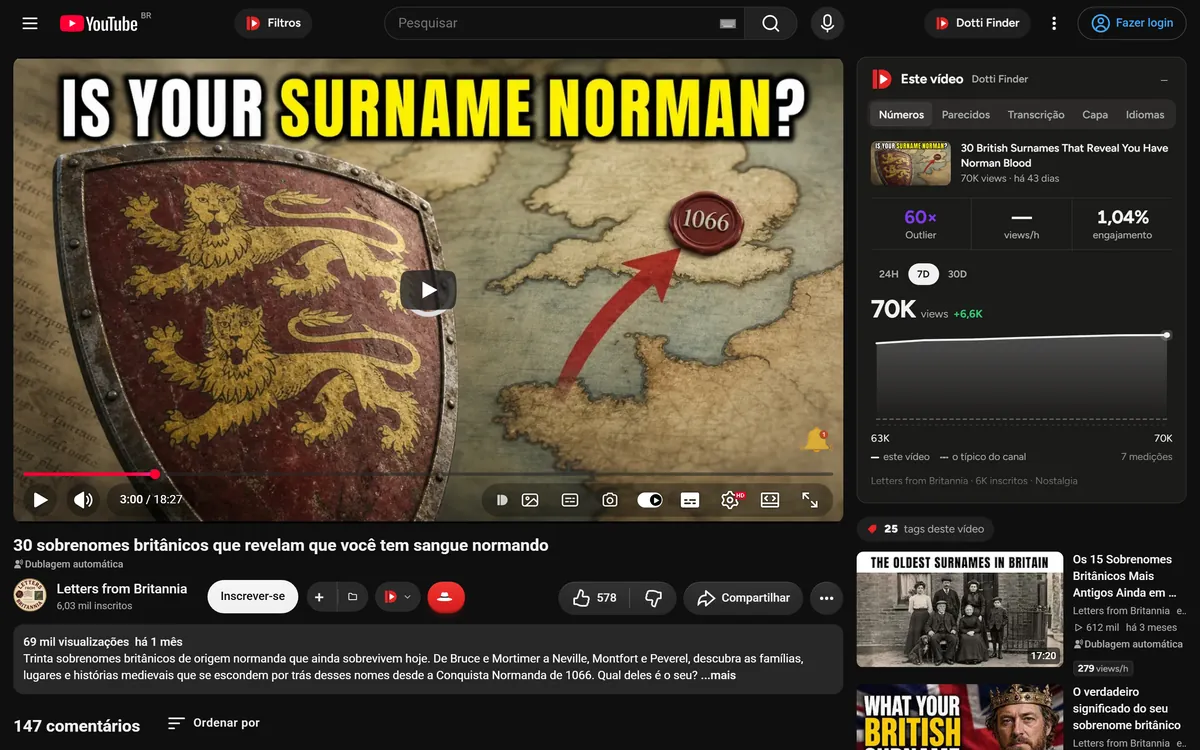Click play in the player control bar
The width and height of the screenshot is (1200, 750).
[x=40, y=500]
